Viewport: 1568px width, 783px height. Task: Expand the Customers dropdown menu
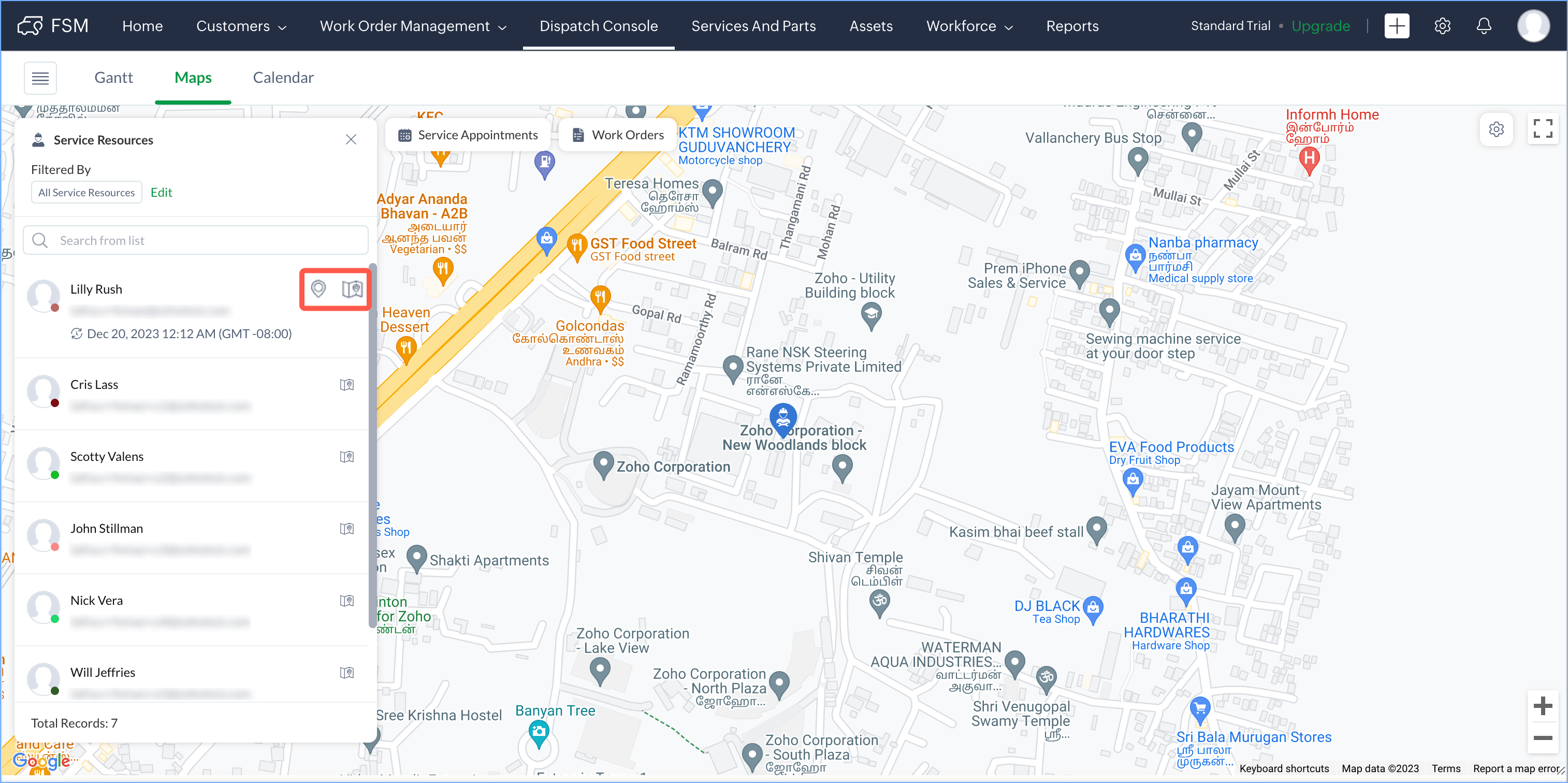pyautogui.click(x=241, y=25)
